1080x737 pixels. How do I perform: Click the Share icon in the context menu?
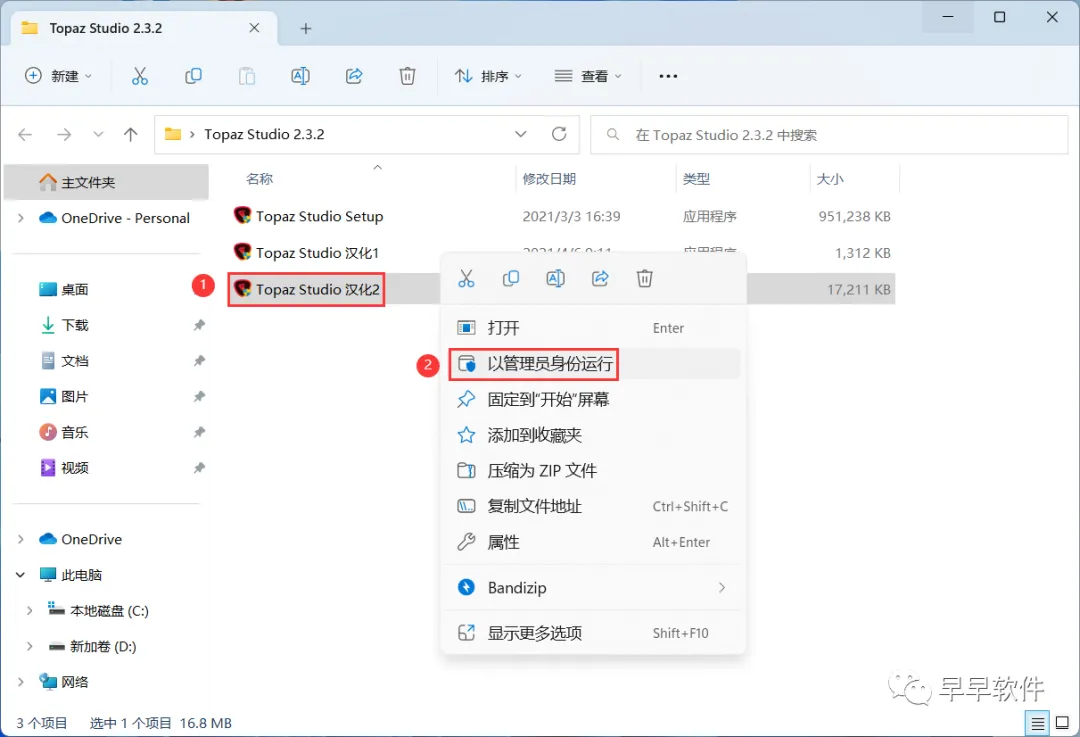(600, 278)
